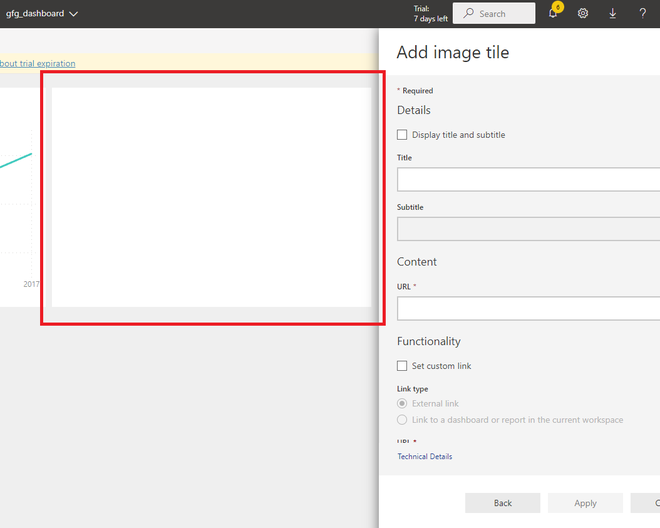
Task: Open the trial expiration link
Action: tap(37, 64)
